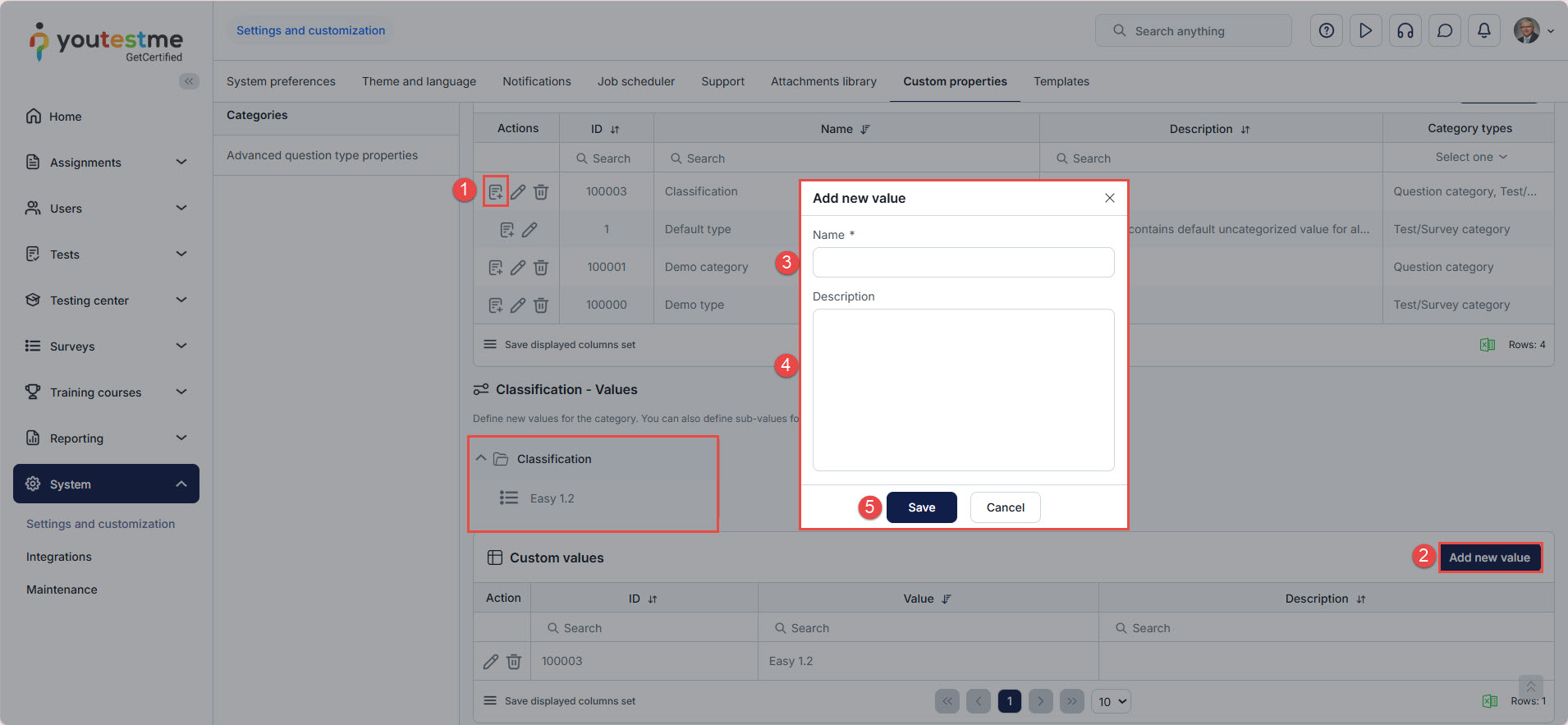Delete the Demo category row
This screenshot has width=1568, height=725.
tap(541, 268)
